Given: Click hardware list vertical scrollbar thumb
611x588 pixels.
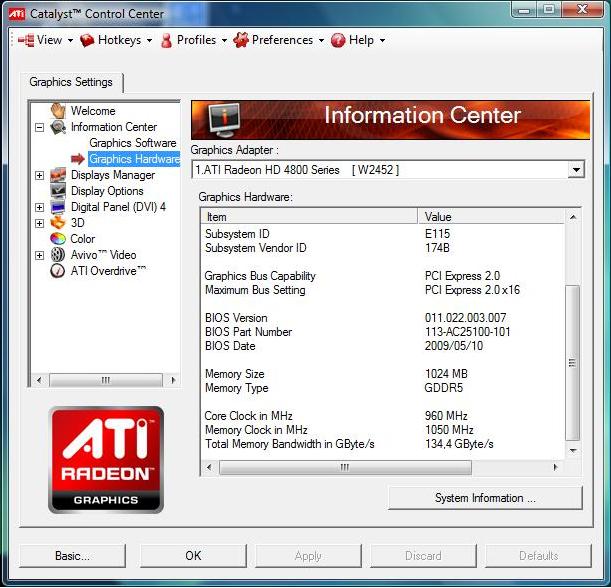Looking at the screenshot, I should tap(572, 363).
